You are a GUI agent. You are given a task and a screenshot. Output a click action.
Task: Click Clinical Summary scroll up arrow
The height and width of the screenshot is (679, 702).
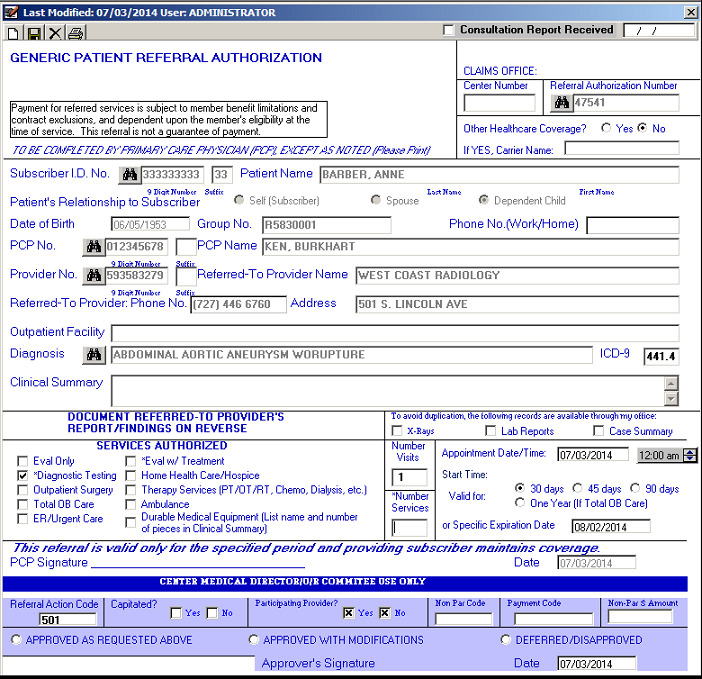point(671,384)
